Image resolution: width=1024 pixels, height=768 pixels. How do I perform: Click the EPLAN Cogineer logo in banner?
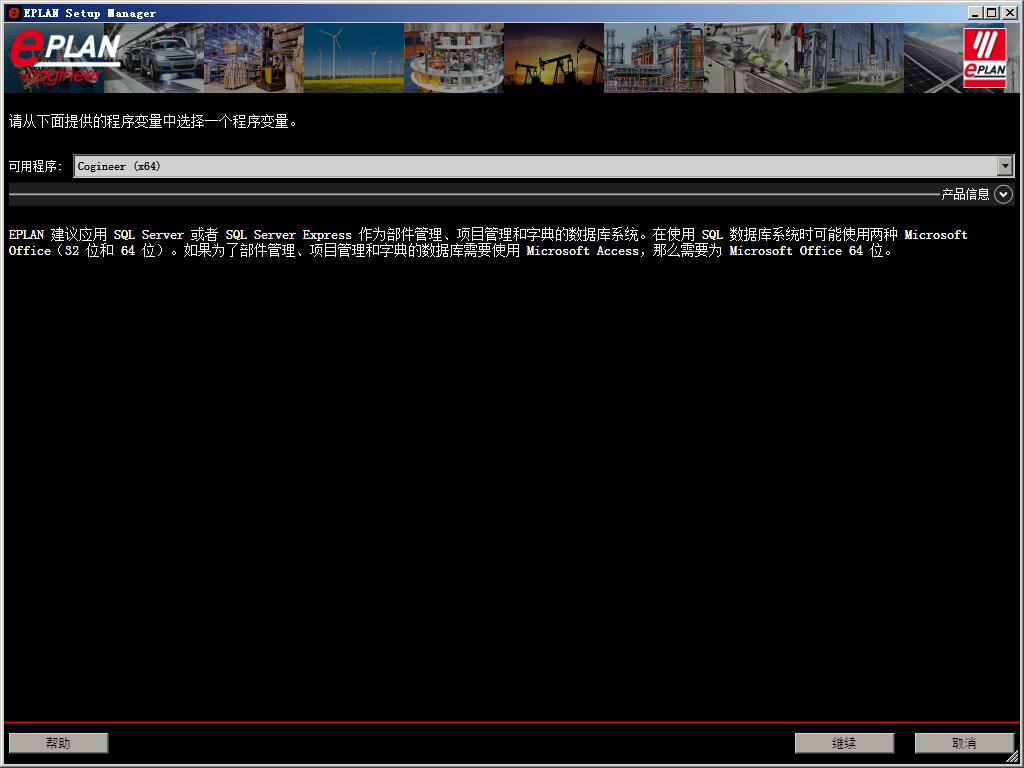(64, 59)
